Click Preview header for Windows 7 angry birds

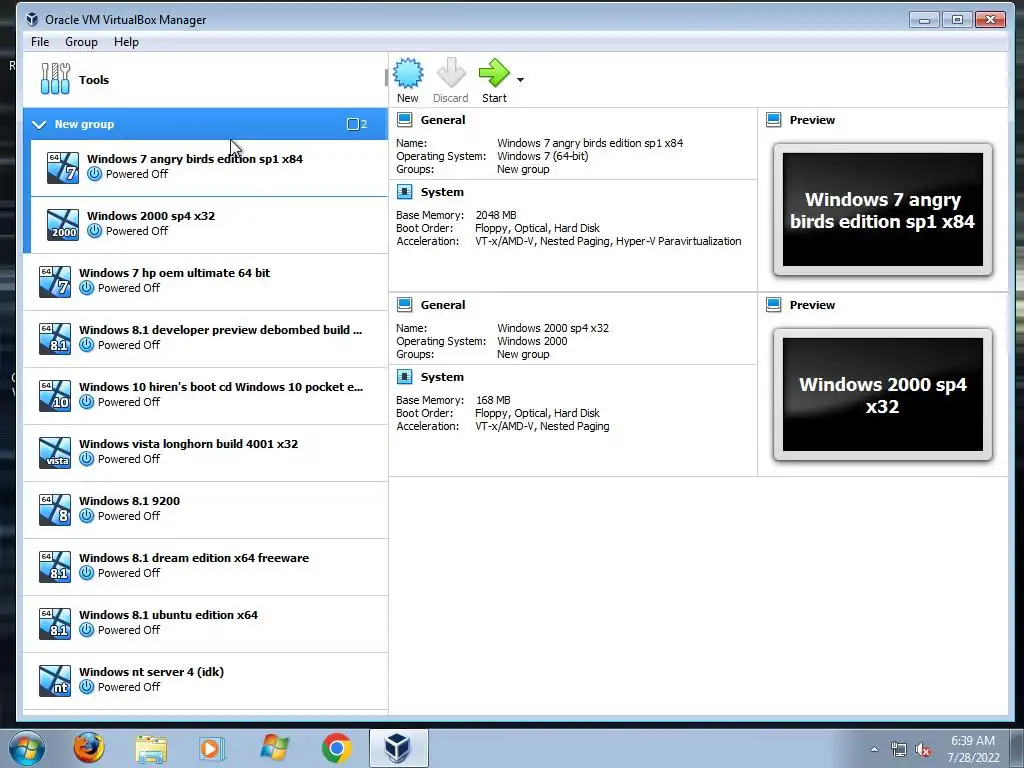(812, 120)
